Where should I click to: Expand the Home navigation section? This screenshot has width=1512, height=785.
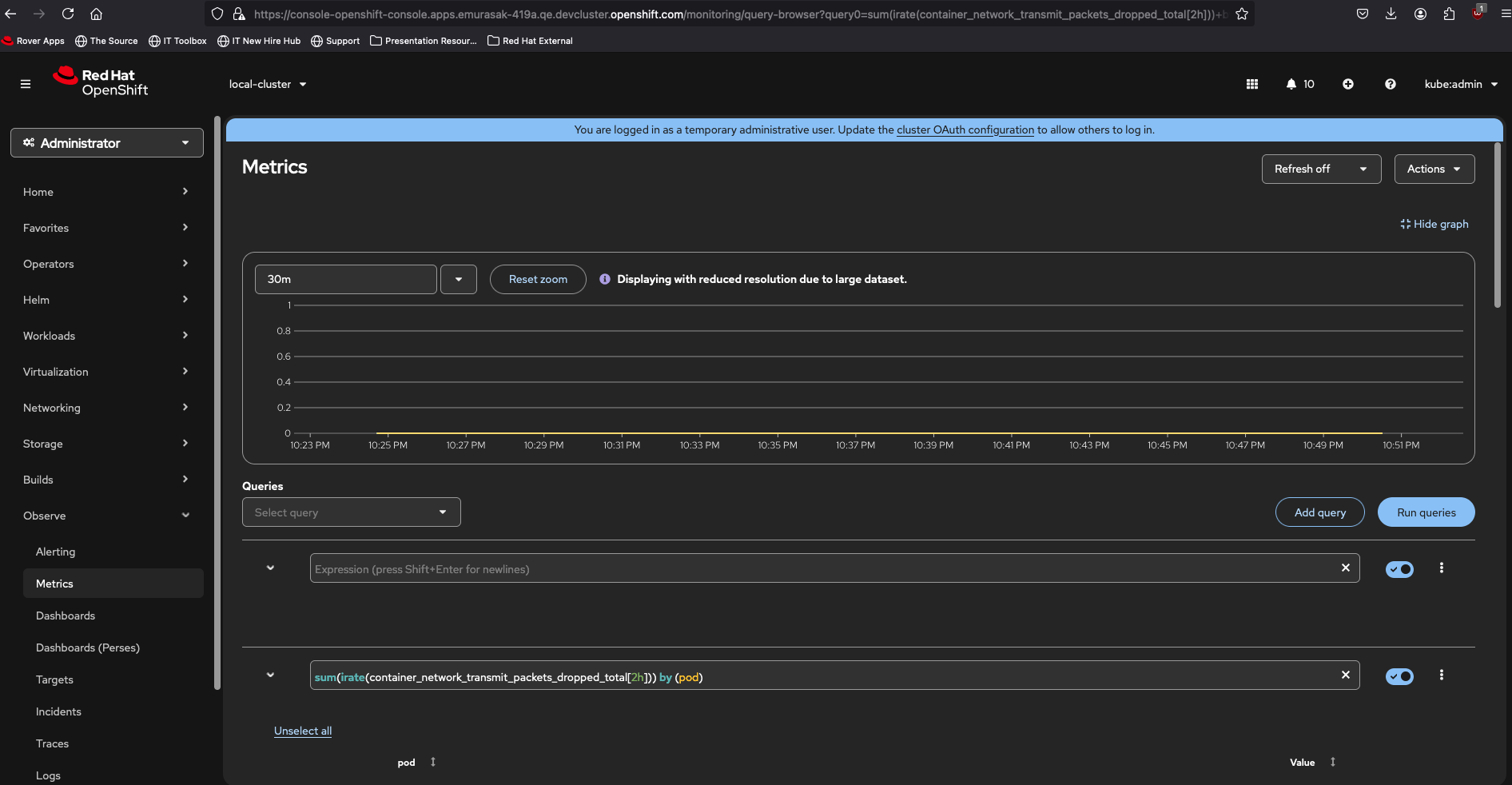click(107, 192)
